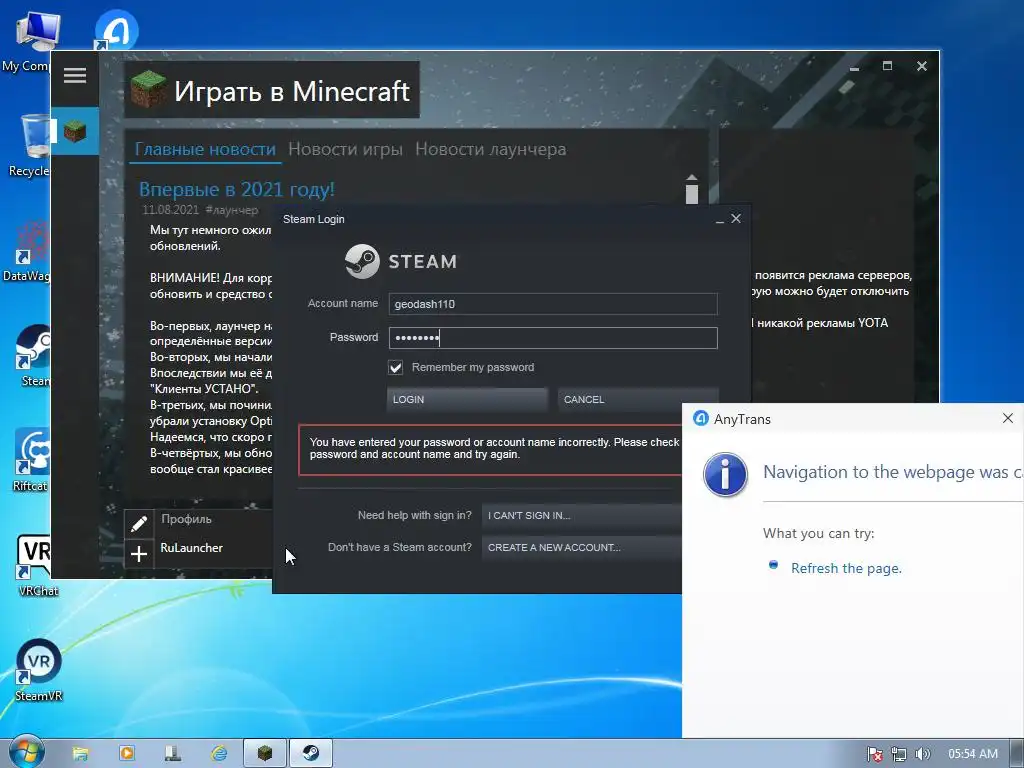
Task: Minimize the Minecraft launcher window
Action: pyautogui.click(x=854, y=67)
